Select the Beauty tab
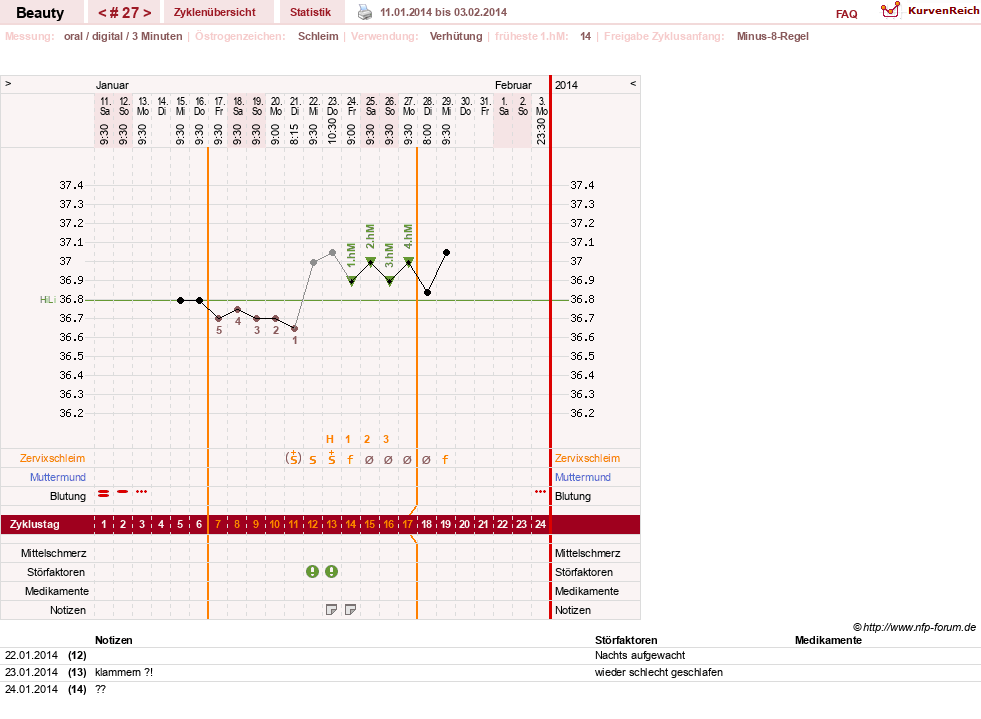The width and height of the screenshot is (981, 719). (x=40, y=13)
